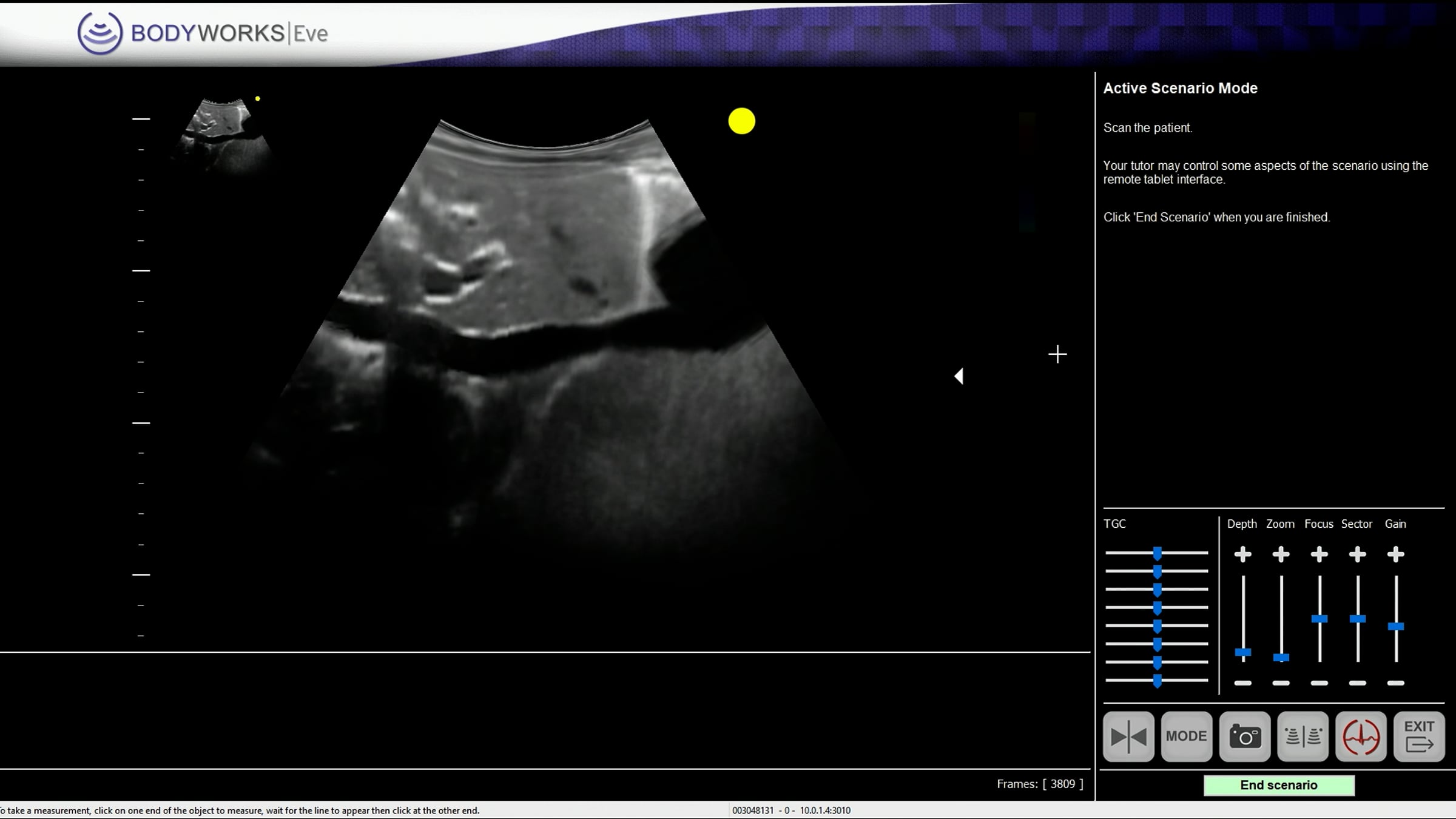Click the mirror/flip image icon
The width and height of the screenshot is (1456, 819).
(1128, 736)
